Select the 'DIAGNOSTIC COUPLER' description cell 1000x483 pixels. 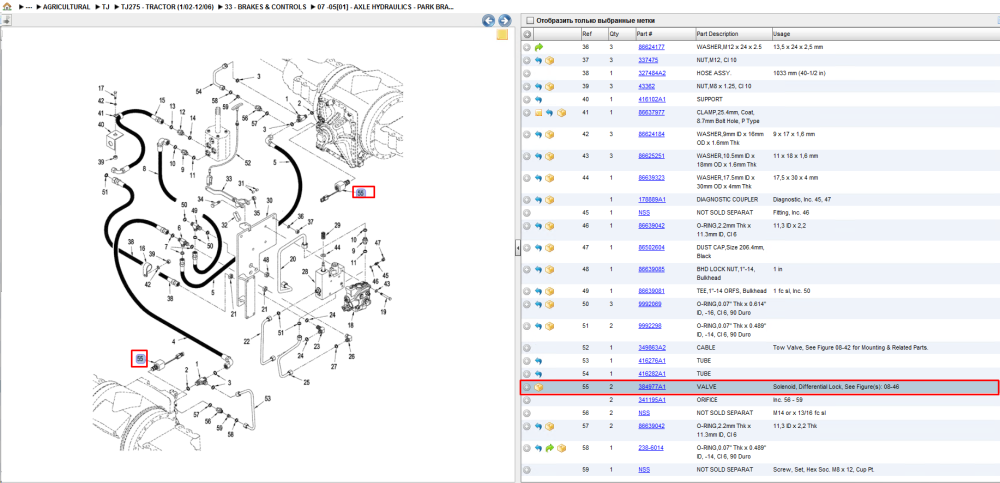pos(726,200)
